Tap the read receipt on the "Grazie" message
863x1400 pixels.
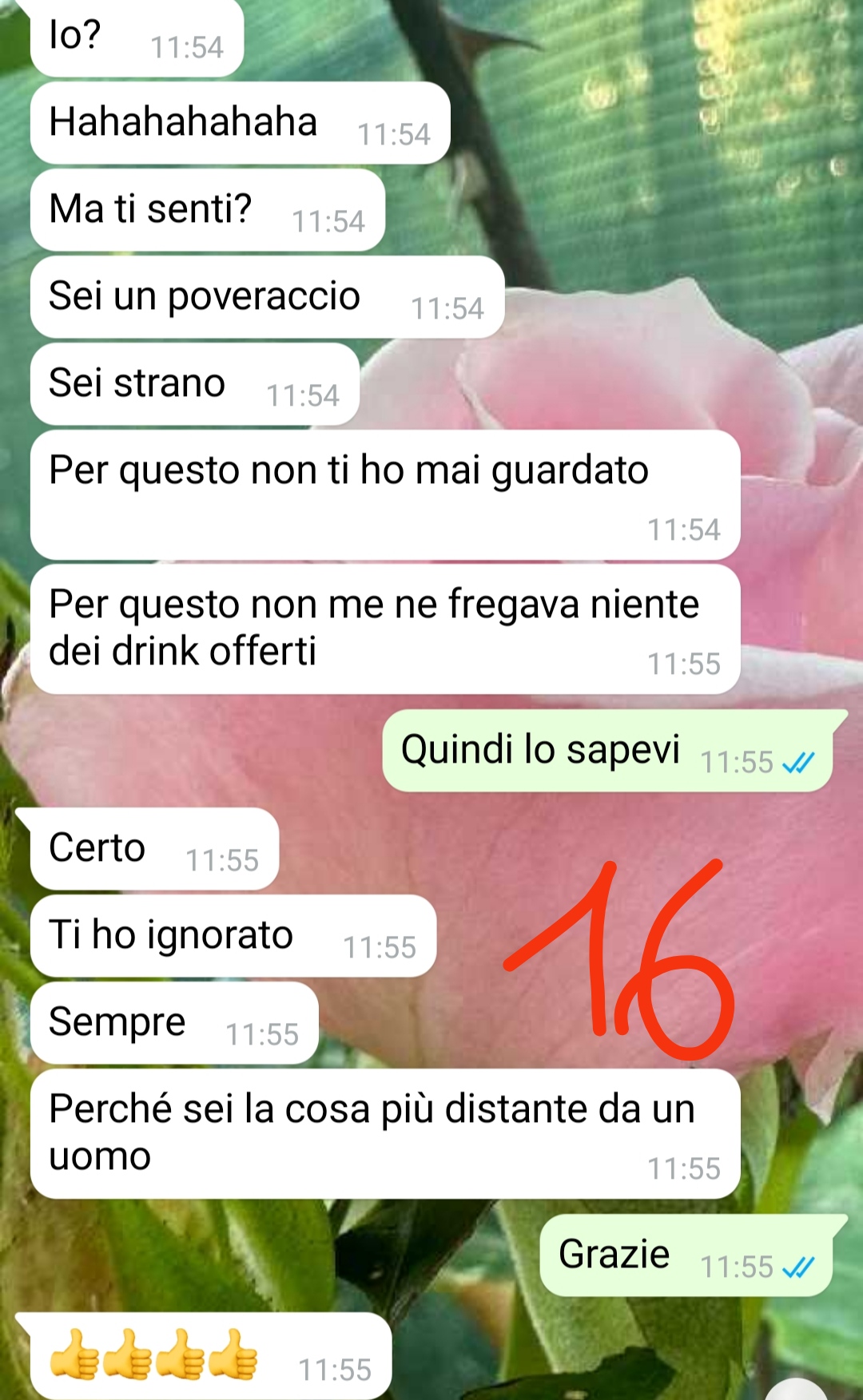click(x=798, y=1267)
